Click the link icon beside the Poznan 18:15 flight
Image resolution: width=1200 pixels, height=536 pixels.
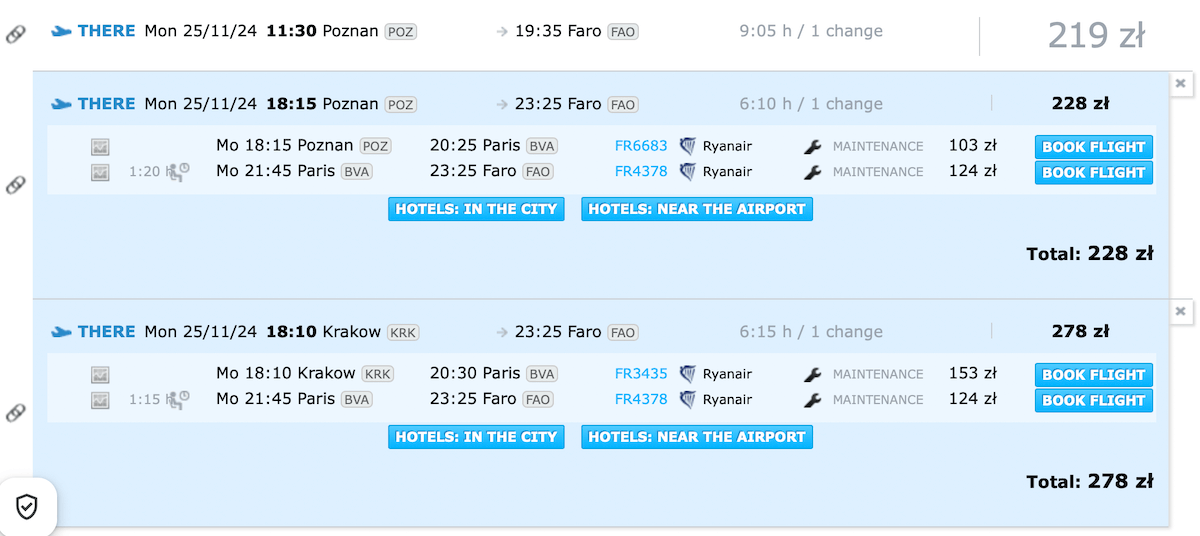[15, 184]
